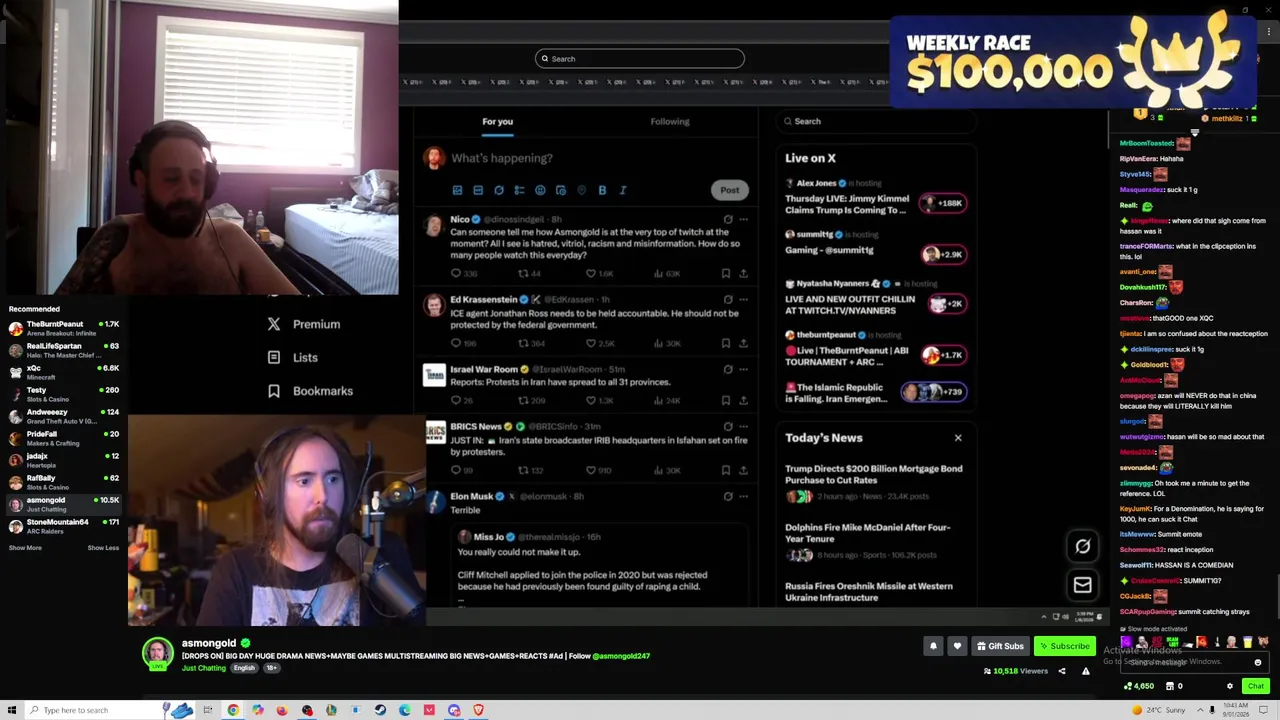This screenshot has width=1280, height=720.
Task: Click Grok enhance icon in composer toolbar
Action: (x=499, y=190)
